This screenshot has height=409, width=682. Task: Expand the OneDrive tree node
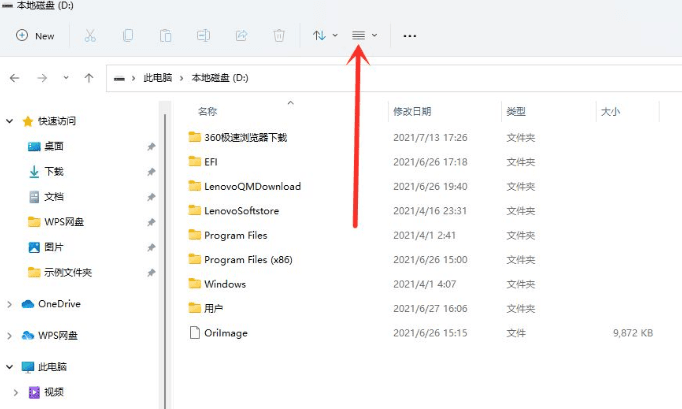(9, 304)
